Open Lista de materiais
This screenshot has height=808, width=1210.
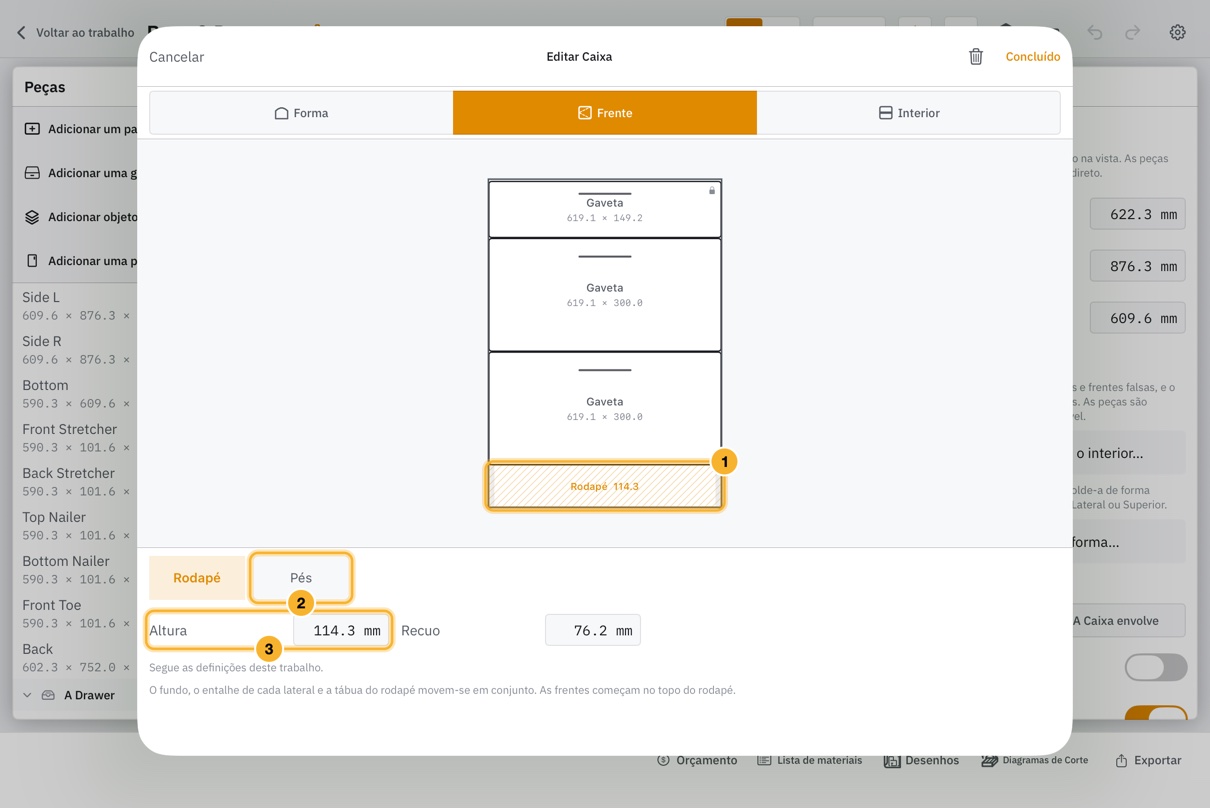tap(809, 760)
